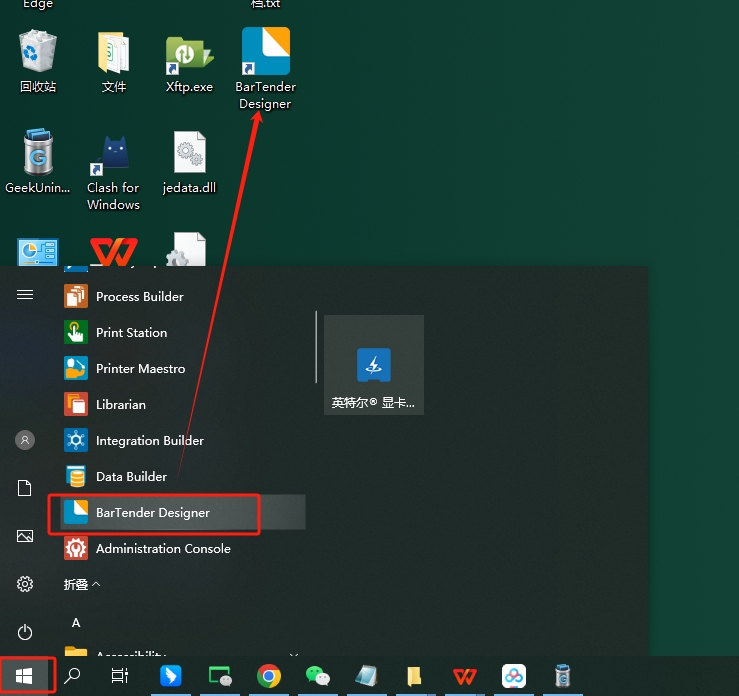This screenshot has width=739, height=696.
Task: Launch BarTender Designer from Start menu
Action: click(184, 512)
